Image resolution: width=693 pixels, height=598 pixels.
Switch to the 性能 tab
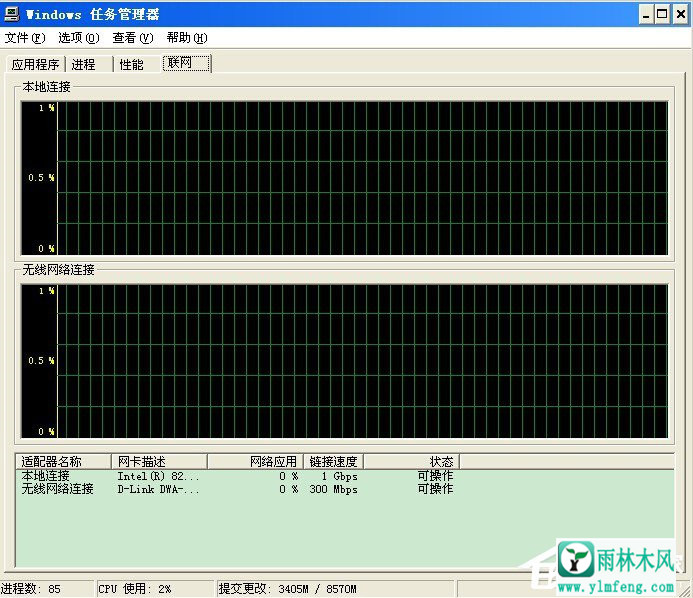click(x=136, y=65)
